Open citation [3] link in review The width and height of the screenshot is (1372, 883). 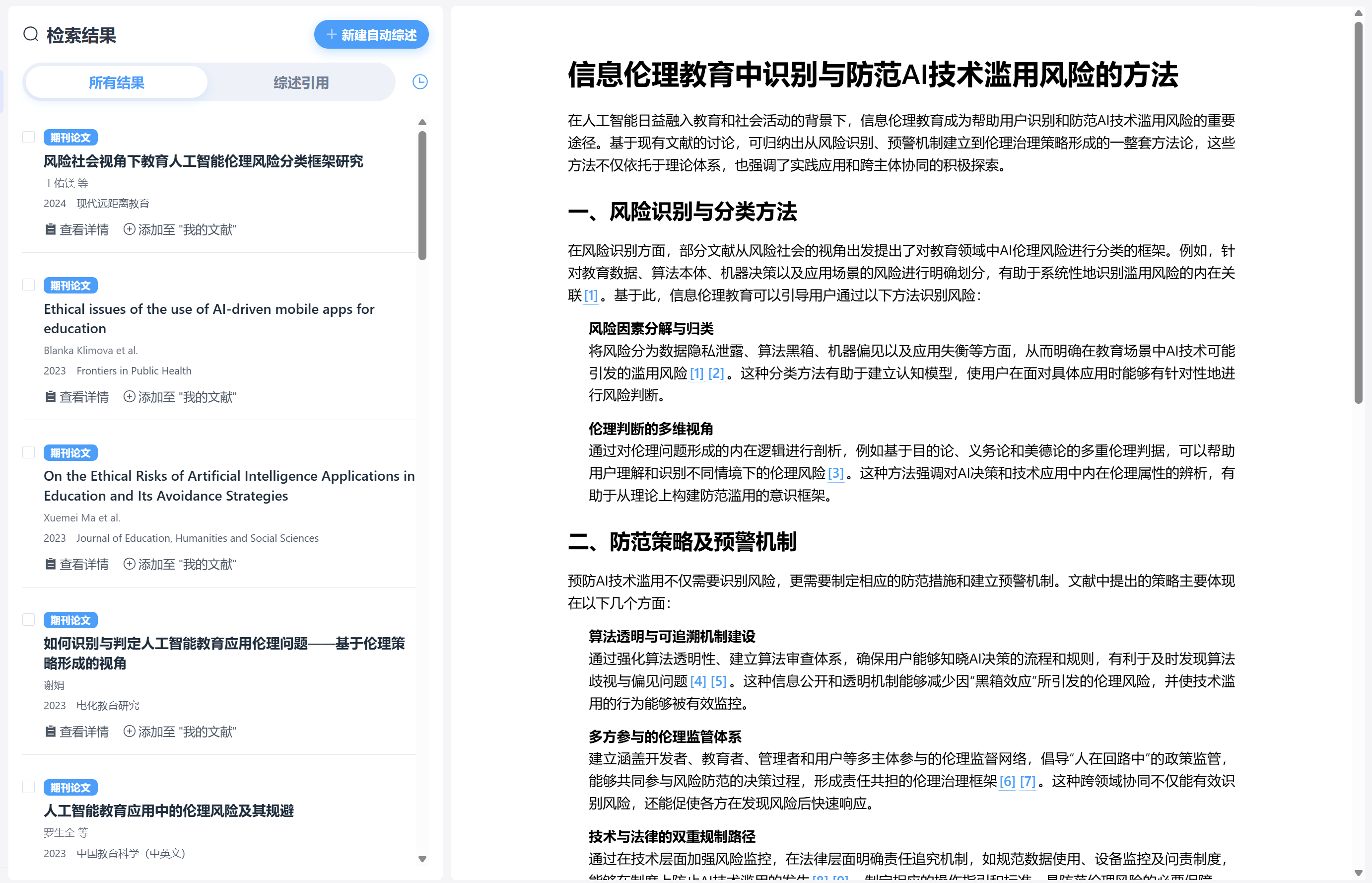coord(835,473)
